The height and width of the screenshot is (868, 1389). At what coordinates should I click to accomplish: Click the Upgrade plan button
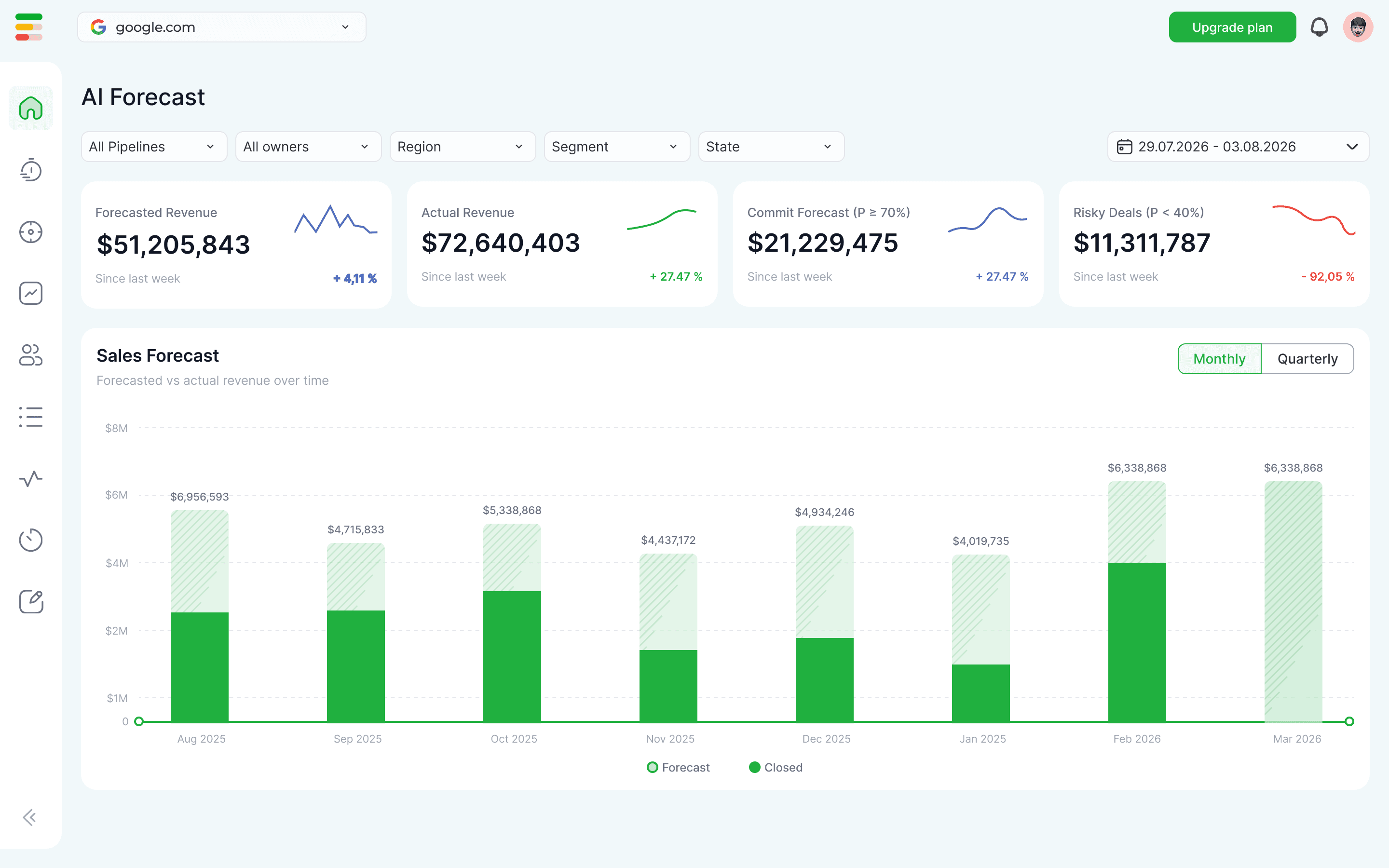pos(1232,27)
